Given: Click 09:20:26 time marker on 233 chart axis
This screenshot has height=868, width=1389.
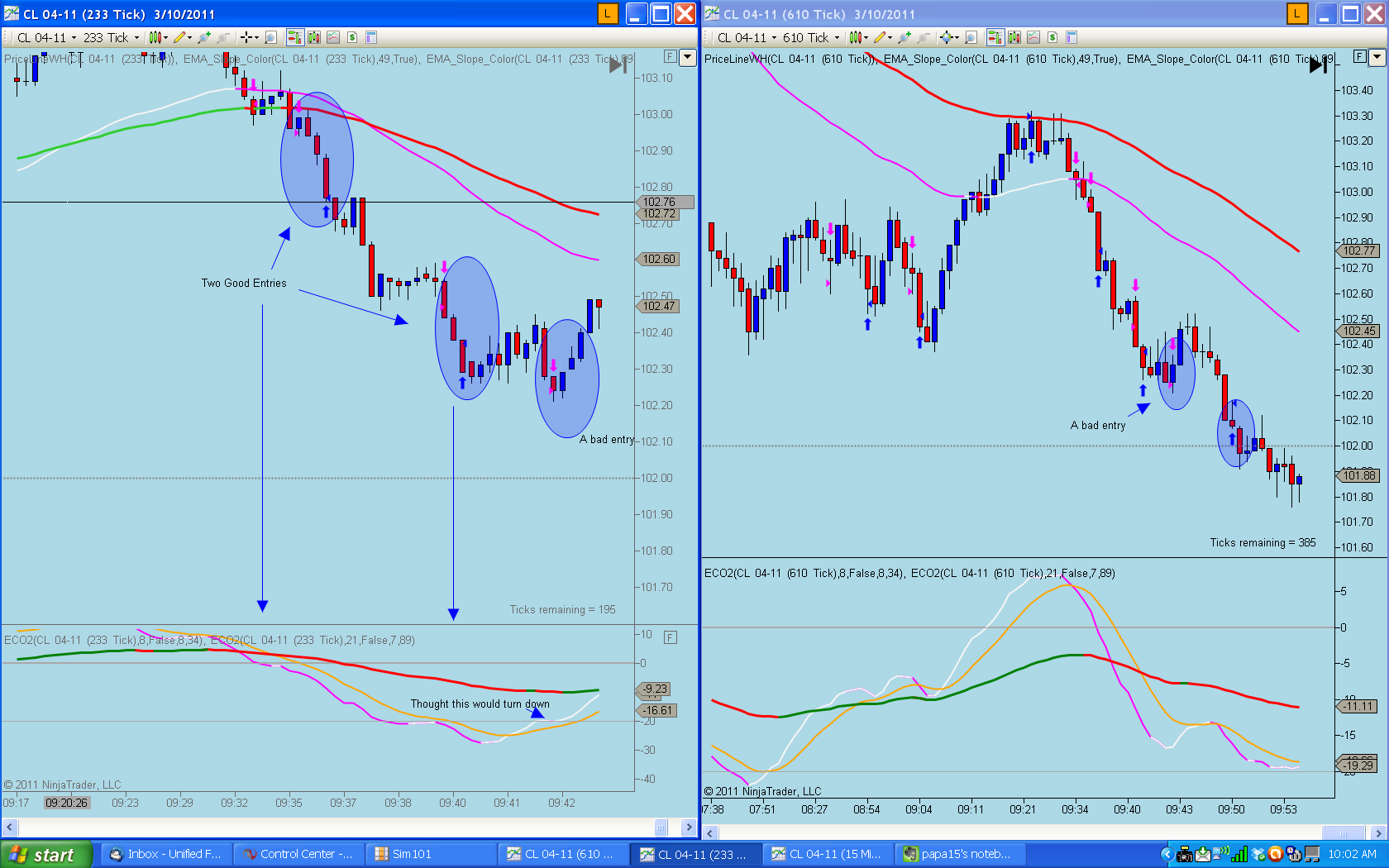Looking at the screenshot, I should click(66, 803).
